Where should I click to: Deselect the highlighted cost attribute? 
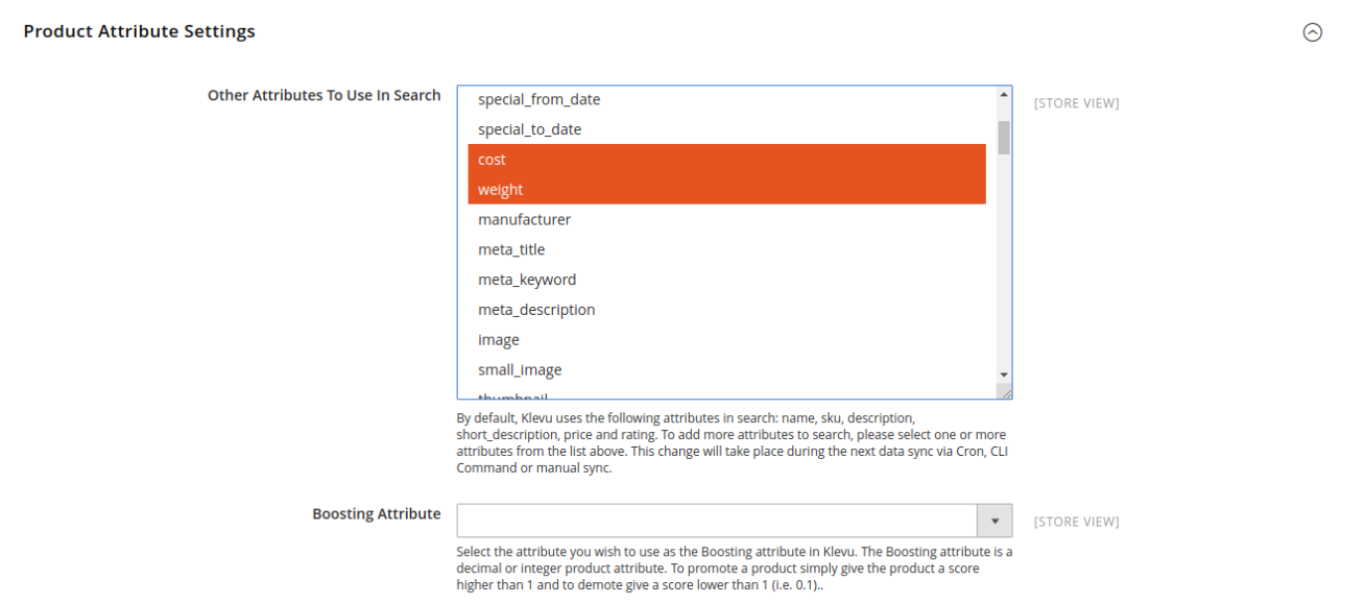(x=727, y=160)
